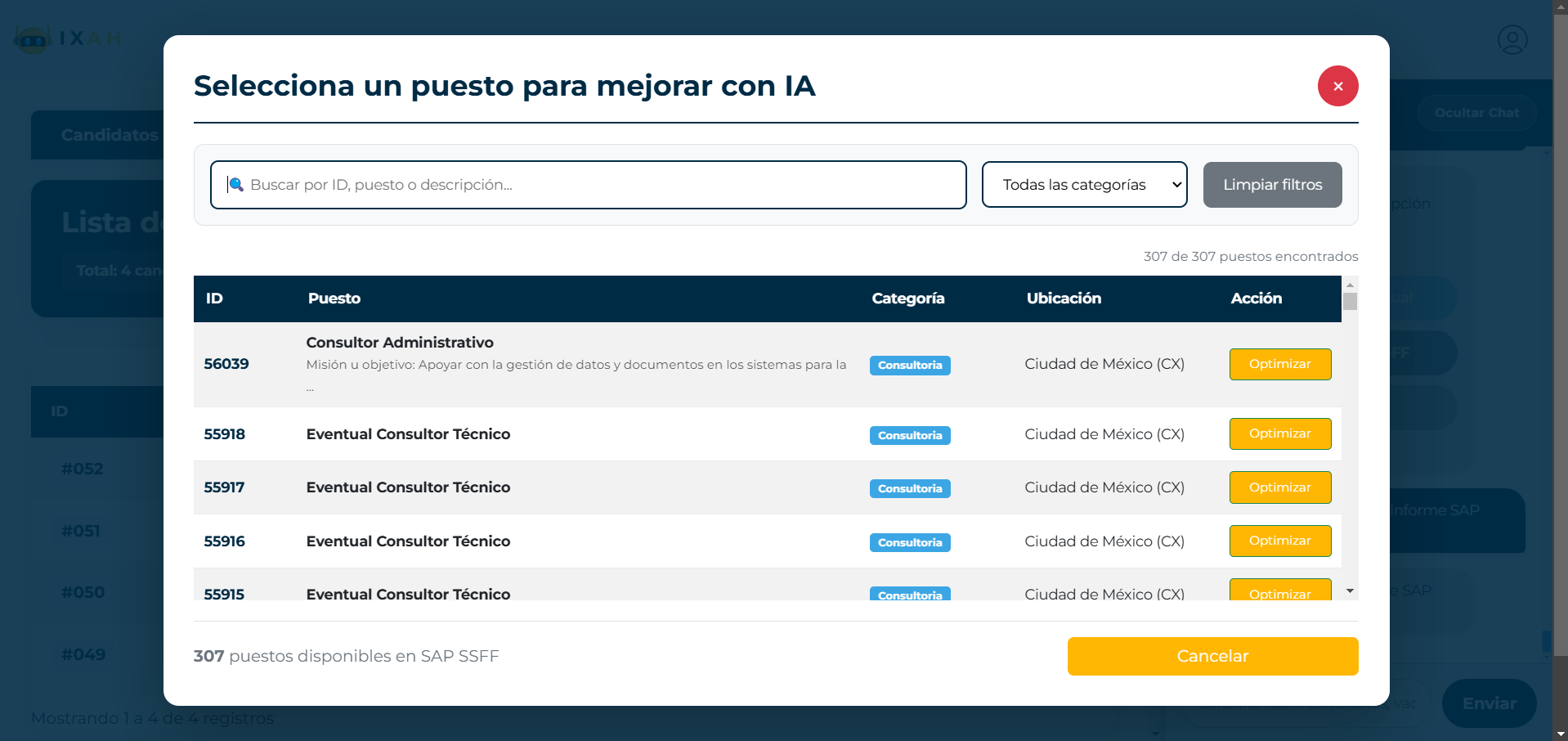
Task: Click candidate #051 in background list
Action: (x=81, y=531)
